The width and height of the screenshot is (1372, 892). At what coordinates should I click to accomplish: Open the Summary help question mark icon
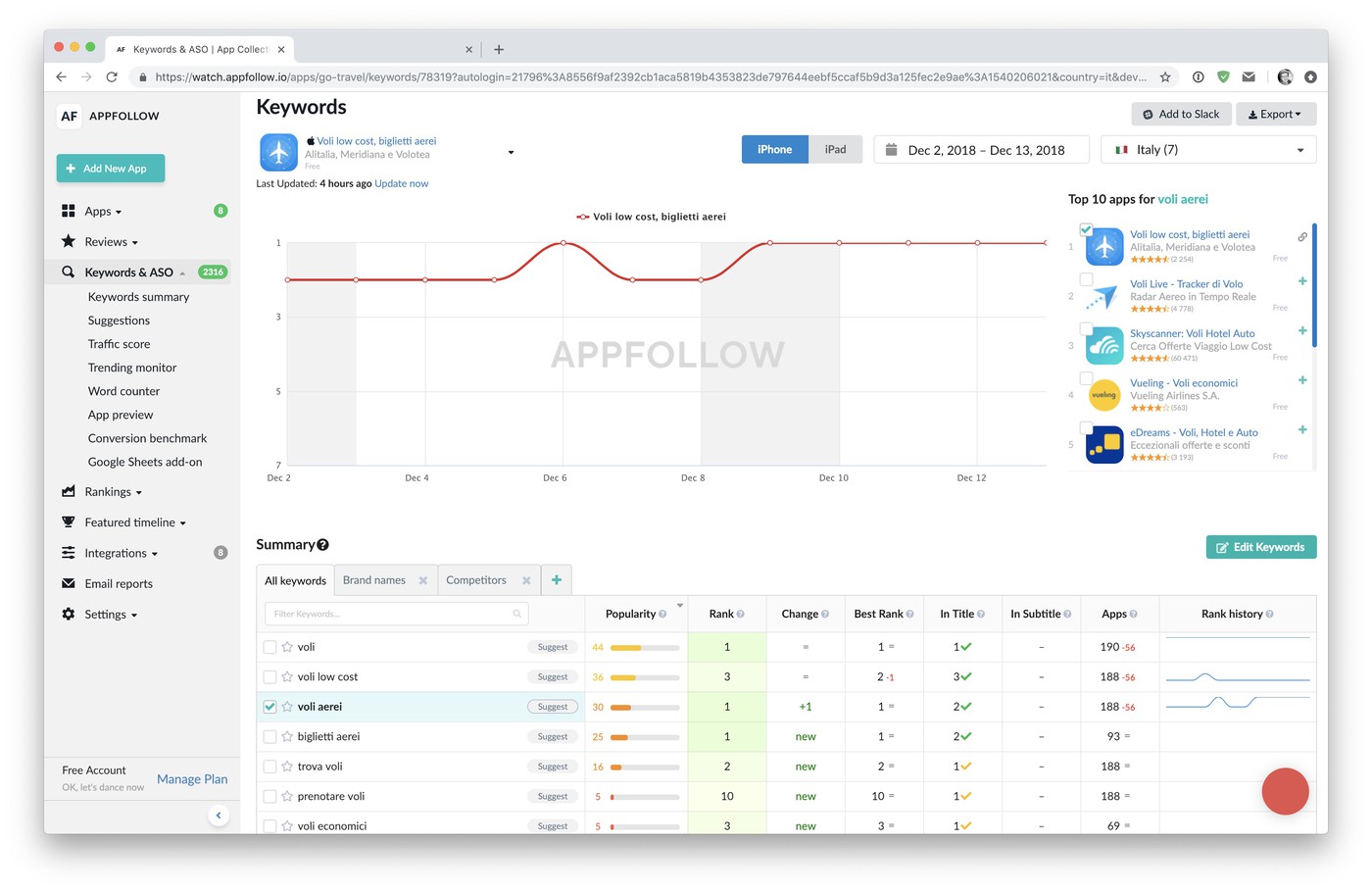[x=323, y=545]
